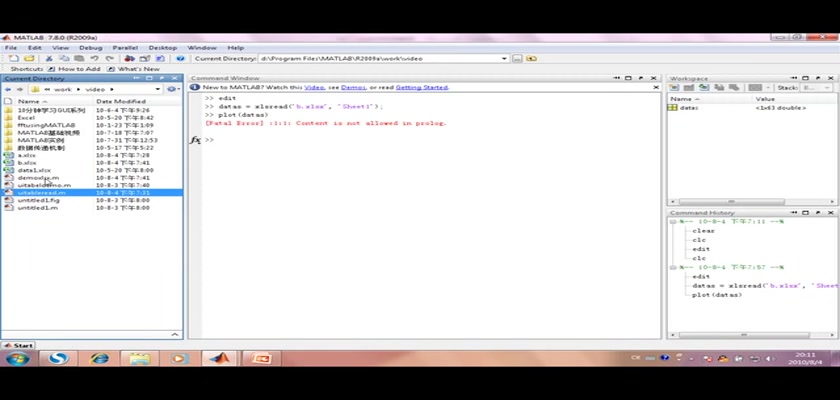Open the Debug menu
This screenshot has width=840, height=400.
pos(91,48)
